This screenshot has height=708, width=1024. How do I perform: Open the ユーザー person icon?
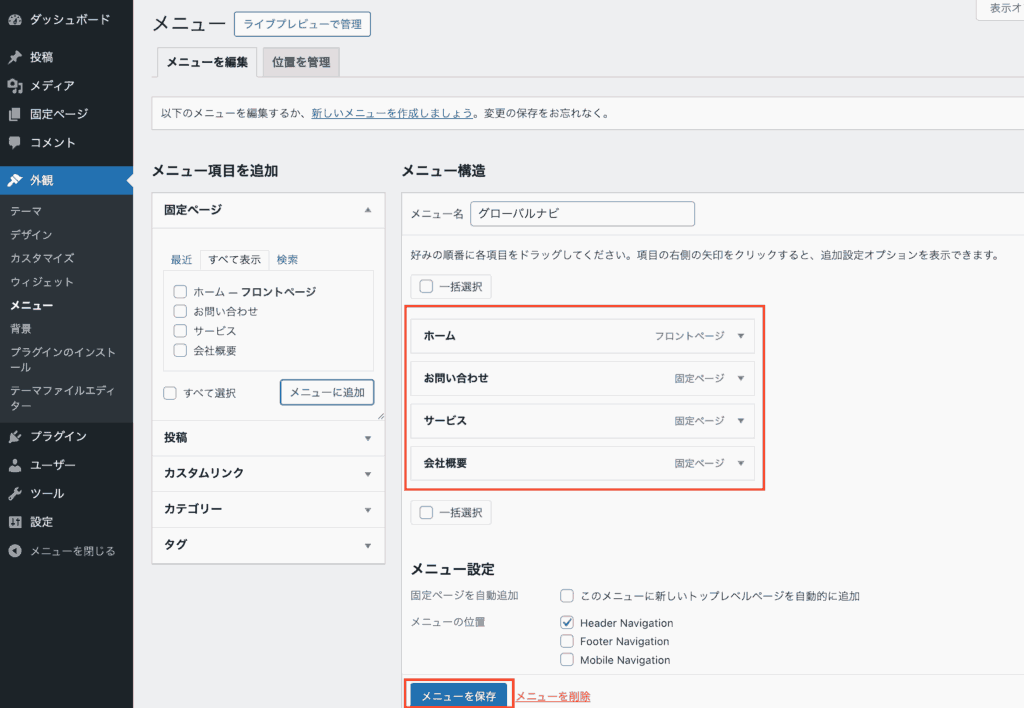[x=15, y=465]
